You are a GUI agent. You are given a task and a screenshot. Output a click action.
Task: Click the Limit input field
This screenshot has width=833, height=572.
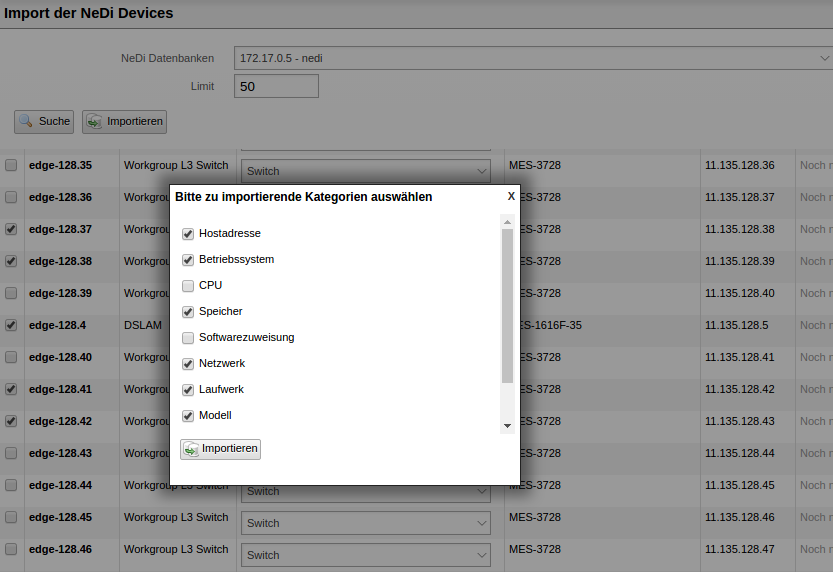[x=276, y=87]
